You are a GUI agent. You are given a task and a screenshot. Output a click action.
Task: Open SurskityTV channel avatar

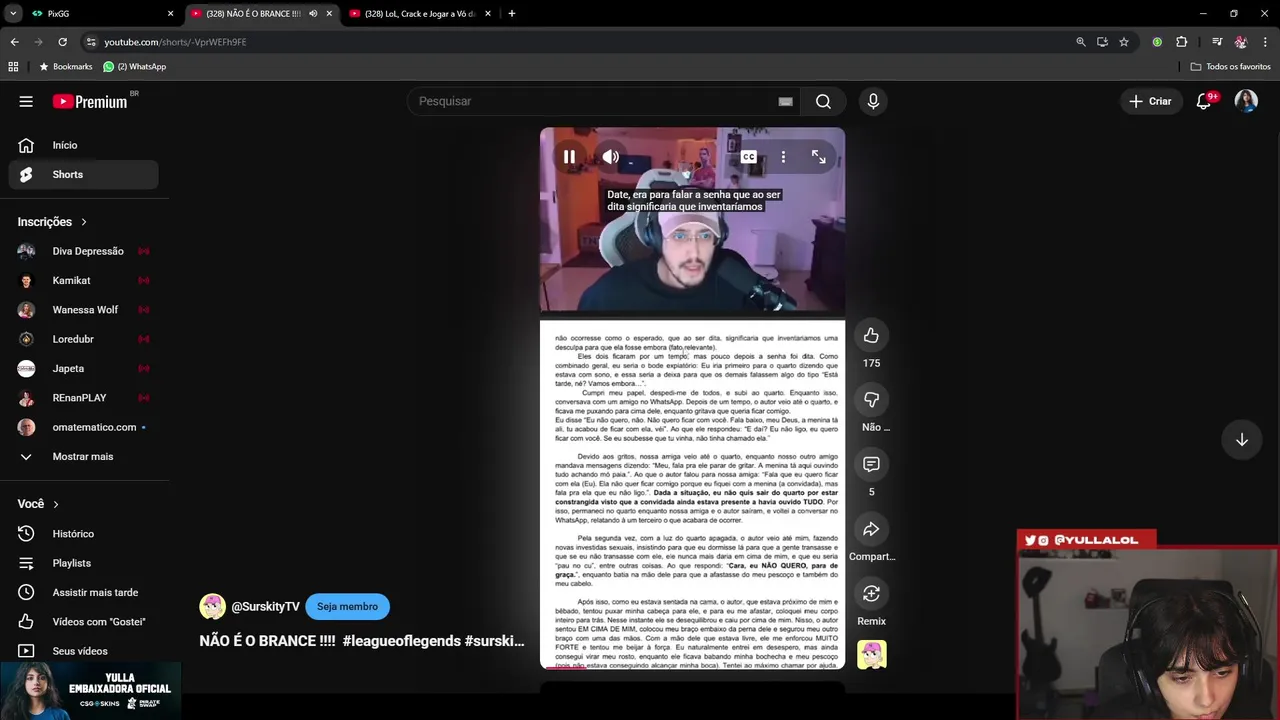pos(212,606)
